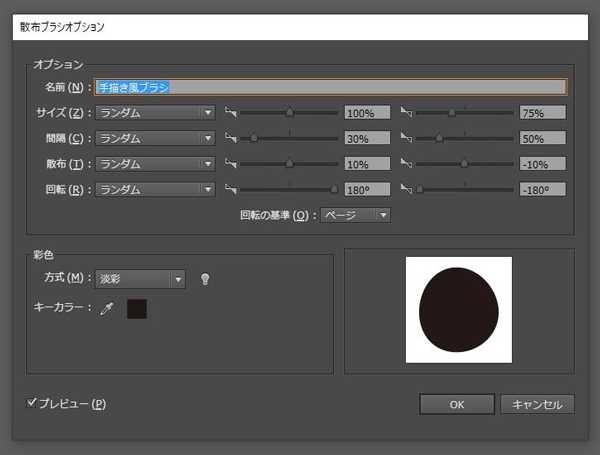Confirm with the OK button
The height and width of the screenshot is (455, 600).
pos(457,404)
